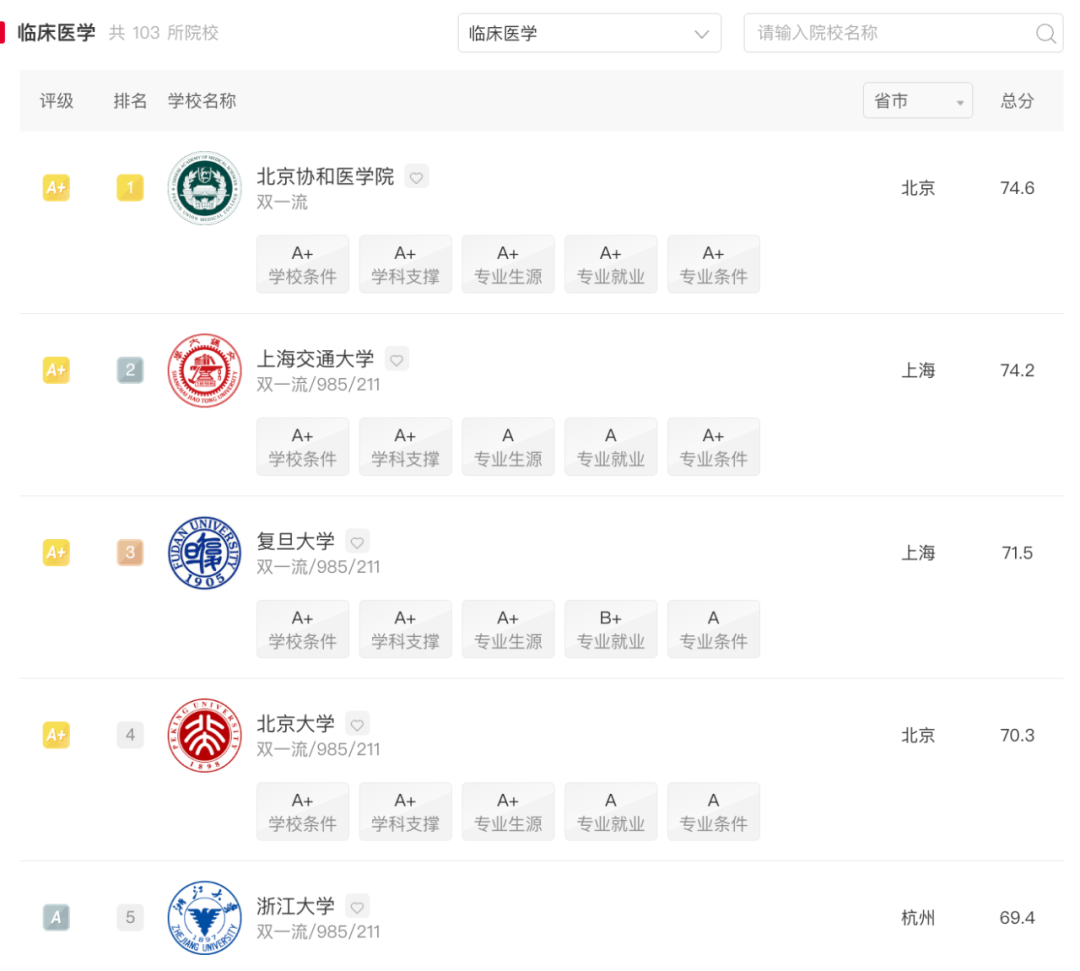Screen dimensions: 1080x971
Task: Open 北京协和医学院 school link
Action: (325, 176)
